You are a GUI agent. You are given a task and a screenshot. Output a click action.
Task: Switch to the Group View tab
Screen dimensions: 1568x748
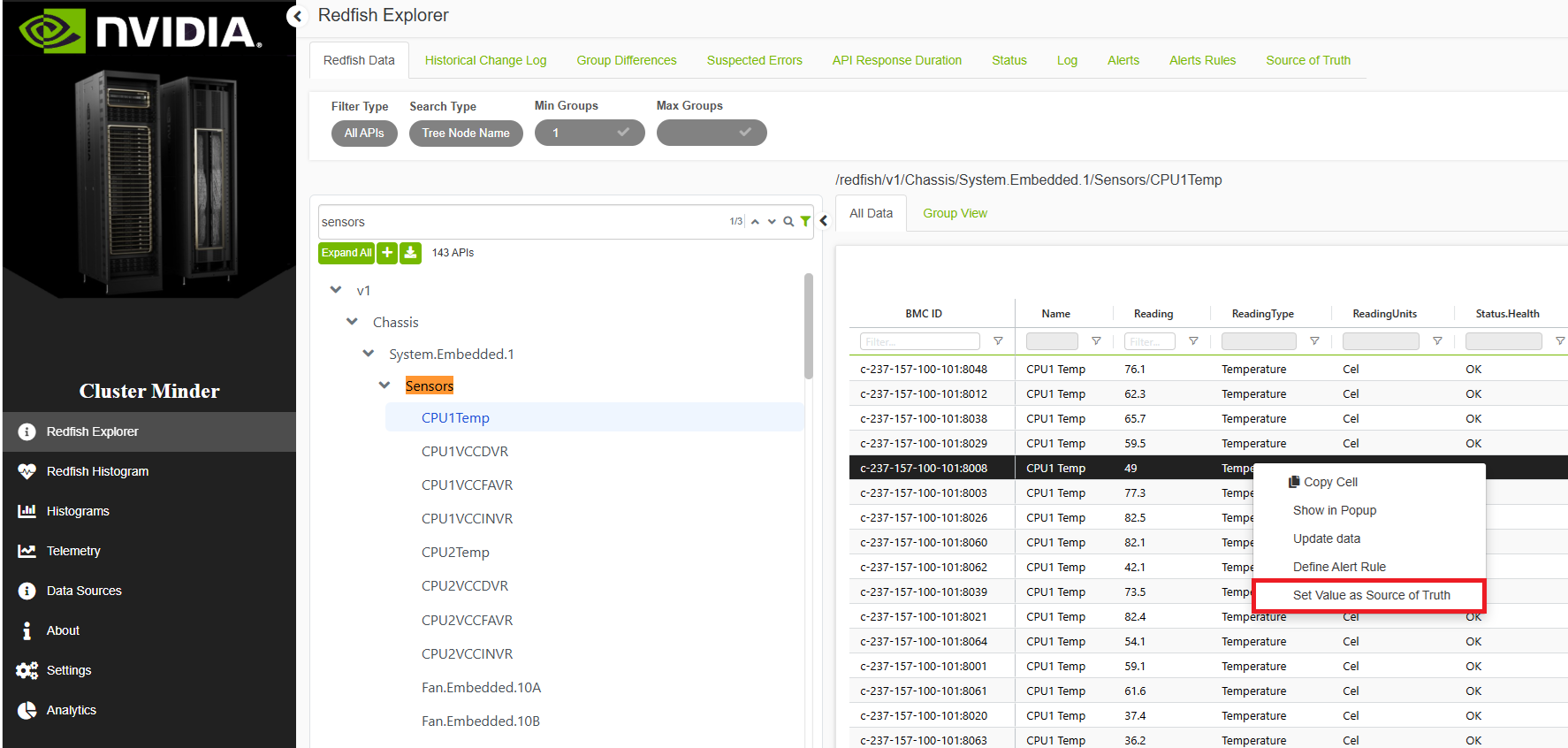tap(955, 213)
